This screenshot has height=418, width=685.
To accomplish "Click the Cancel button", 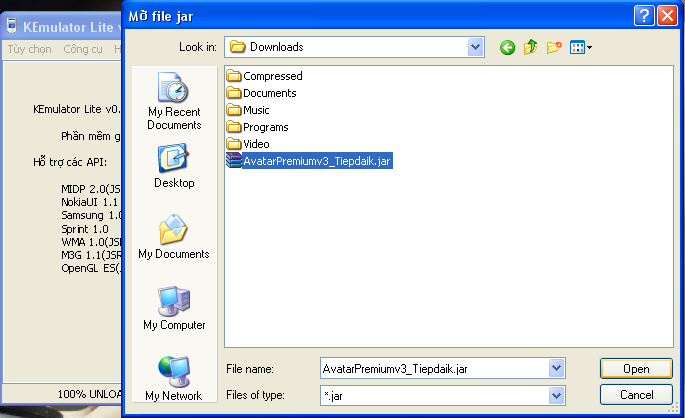I will click(x=636, y=395).
